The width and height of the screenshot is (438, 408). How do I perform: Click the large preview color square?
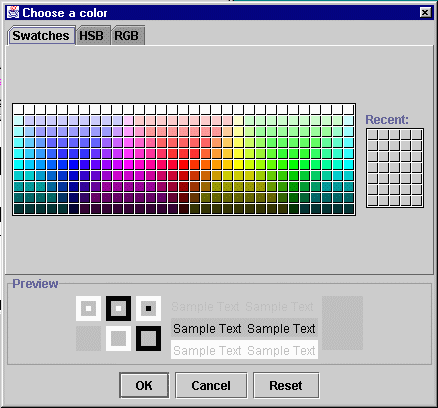coord(342,323)
